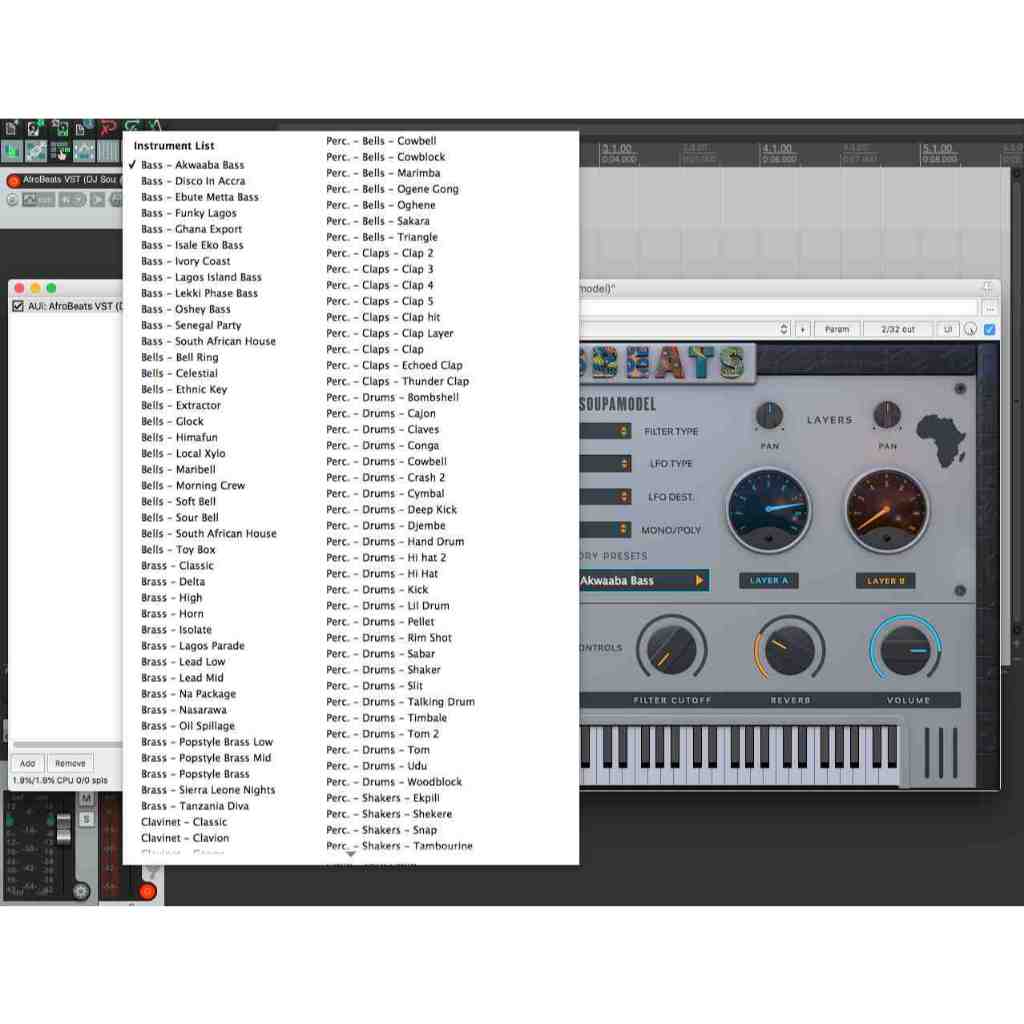The image size is (1024, 1024).
Task: Open the LFO Type dropdown
Action: (x=605, y=463)
